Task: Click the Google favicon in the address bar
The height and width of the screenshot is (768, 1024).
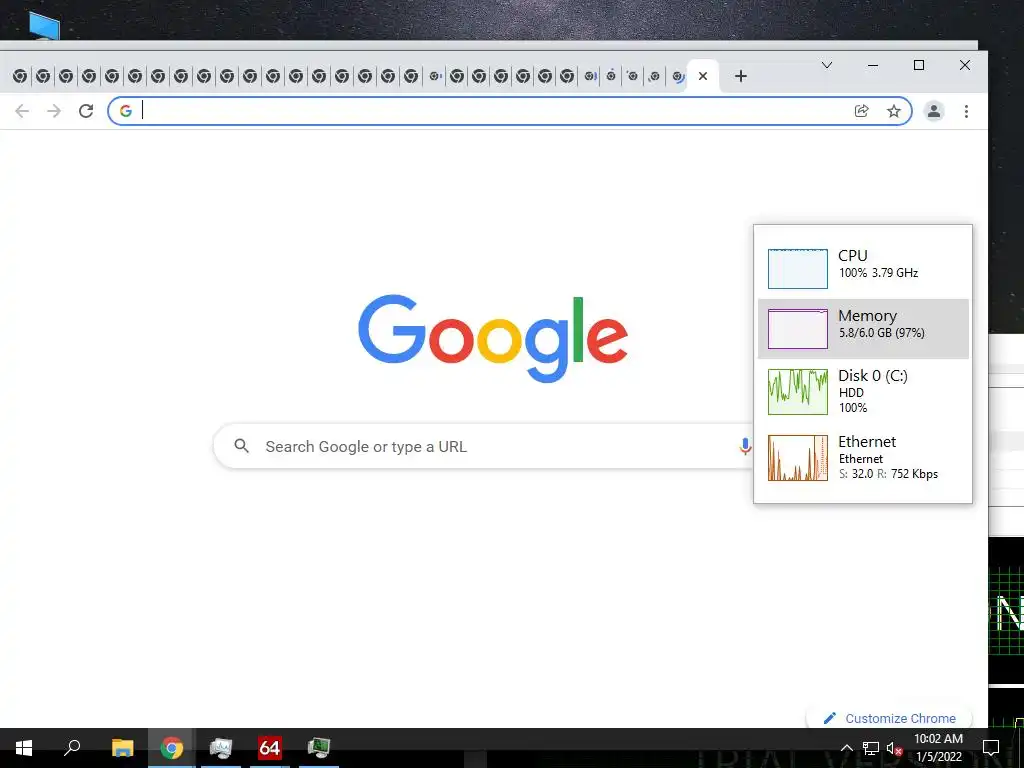Action: pyautogui.click(x=126, y=111)
